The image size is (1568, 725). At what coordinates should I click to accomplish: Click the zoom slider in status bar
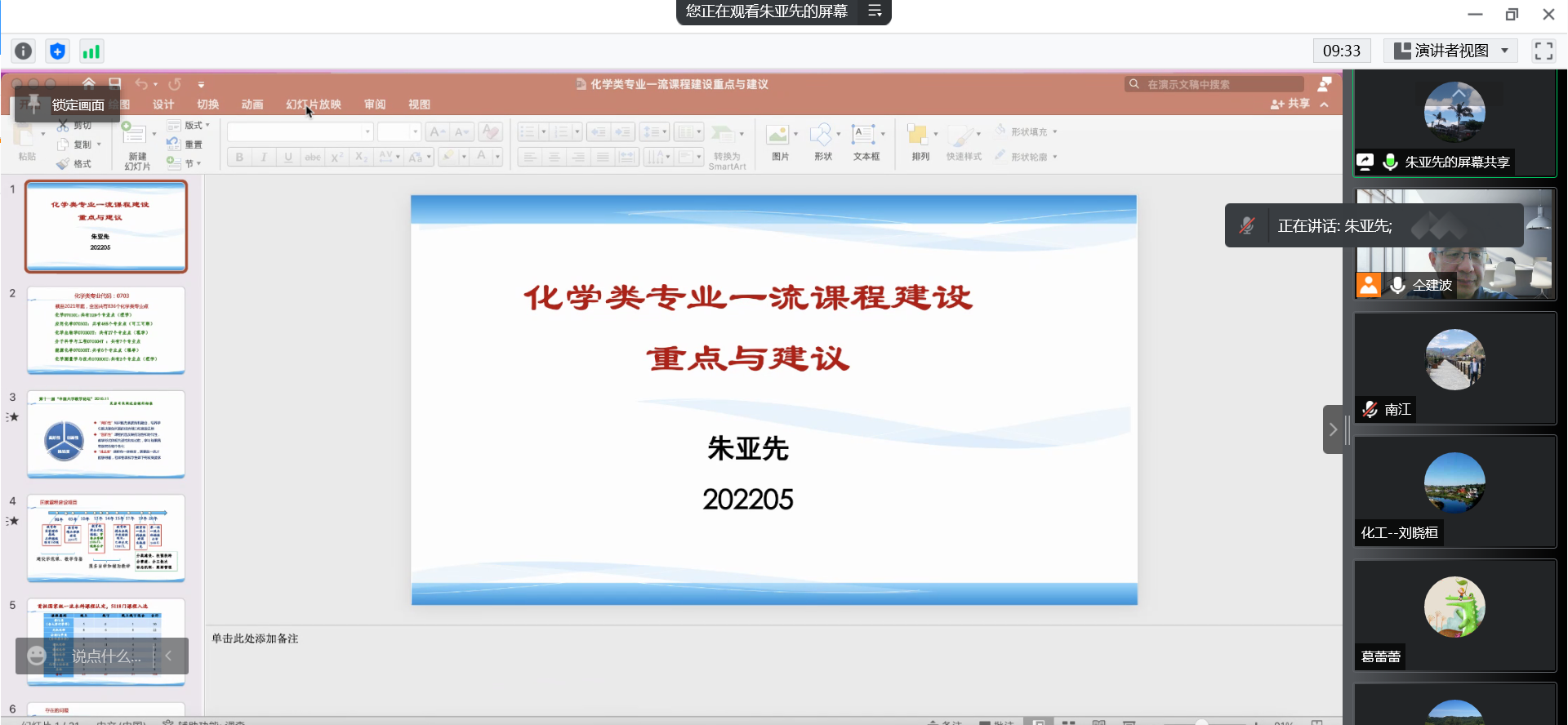(x=1201, y=722)
